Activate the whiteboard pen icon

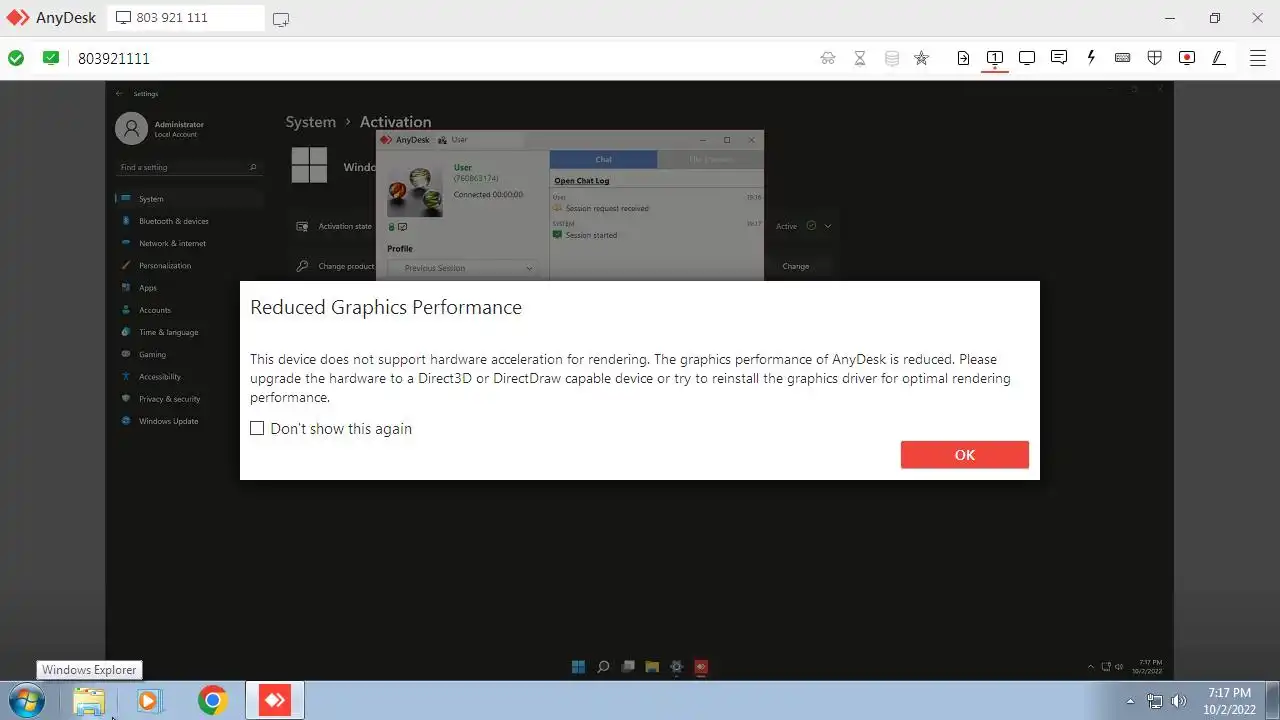1219,58
